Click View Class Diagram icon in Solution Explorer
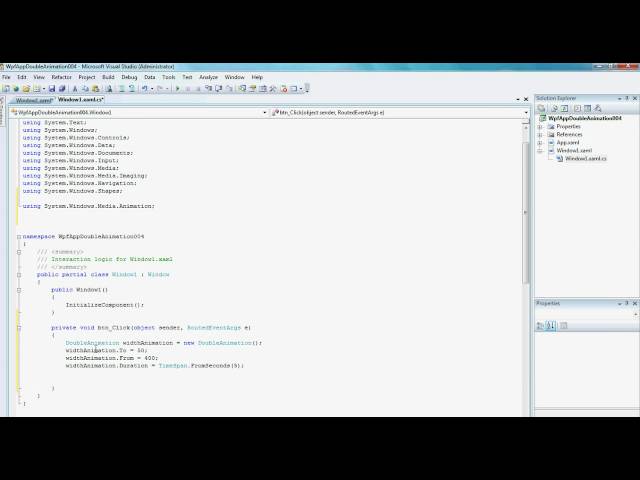640x480 pixels. (x=598, y=108)
